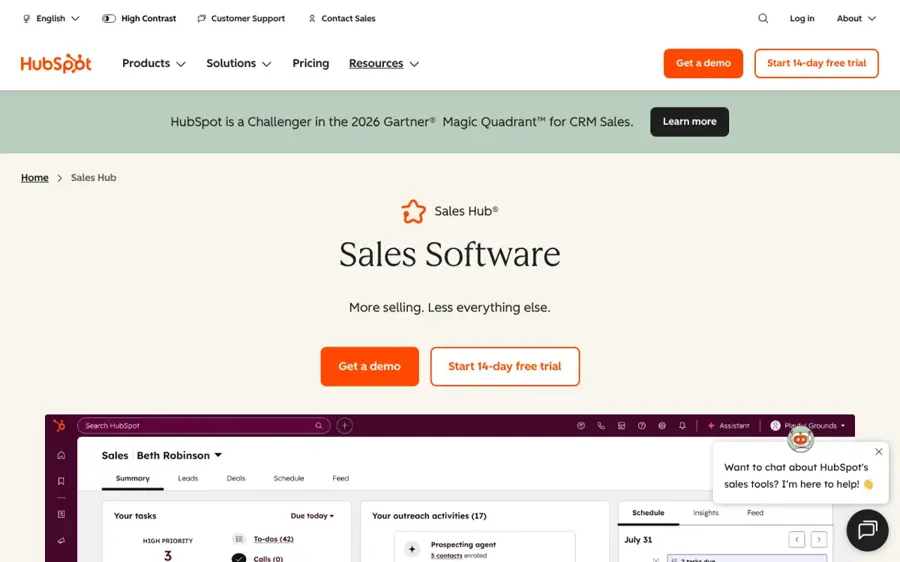Click the phone calling icon in dashboard toolbar
The height and width of the screenshot is (562, 900).
[x=601, y=425]
